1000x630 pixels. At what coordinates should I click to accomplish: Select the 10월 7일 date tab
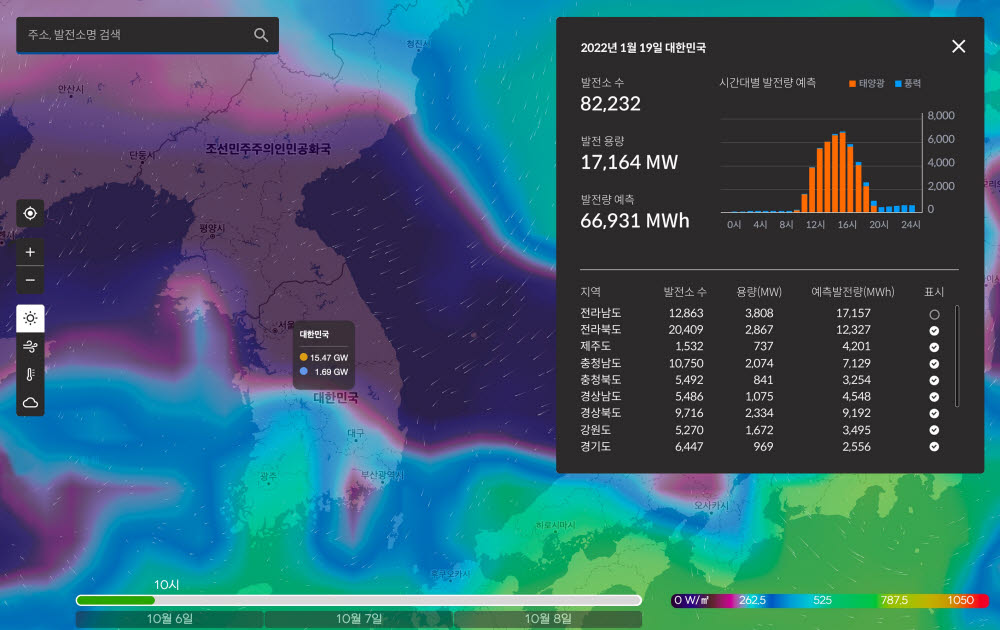(x=359, y=619)
